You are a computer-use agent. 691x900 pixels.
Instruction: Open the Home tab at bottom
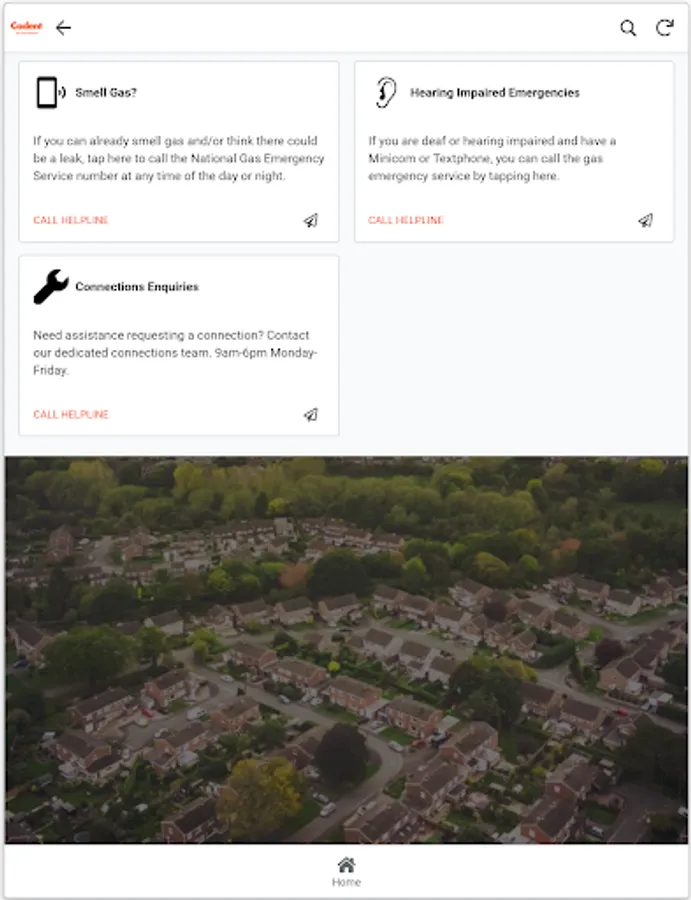click(346, 872)
